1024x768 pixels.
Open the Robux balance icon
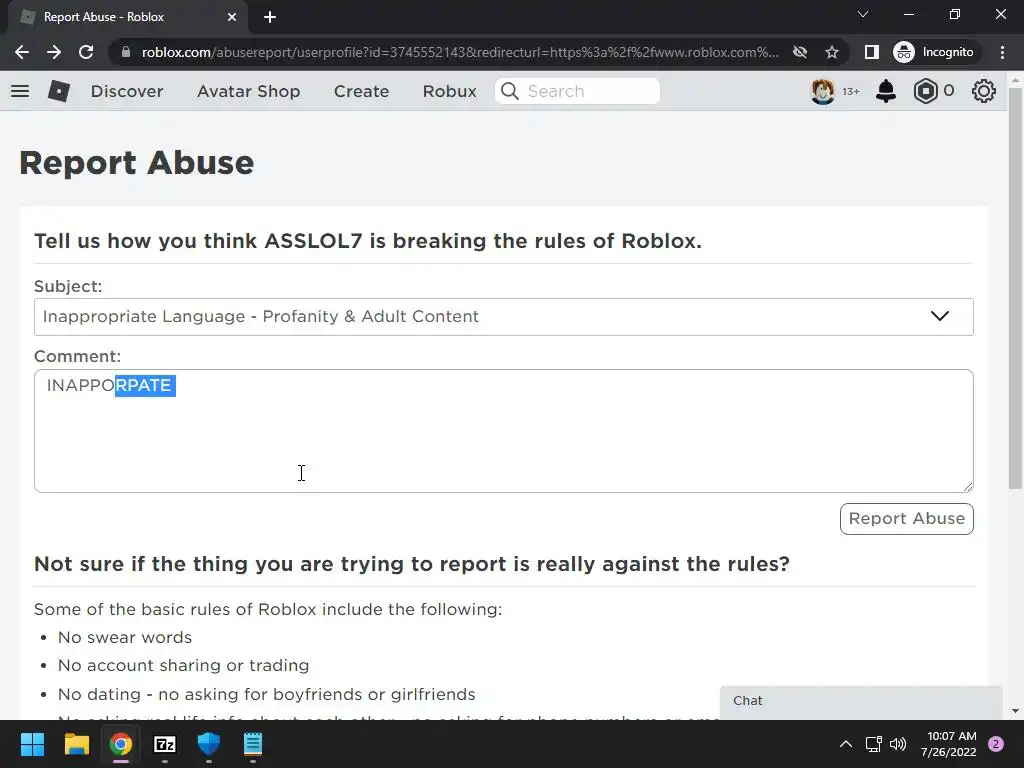(x=925, y=91)
